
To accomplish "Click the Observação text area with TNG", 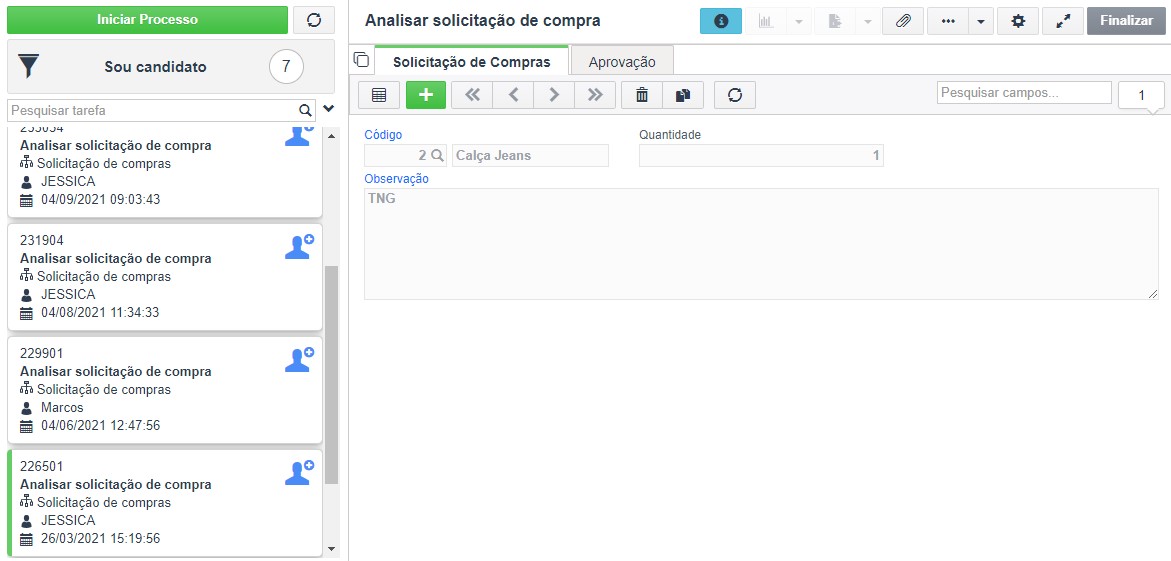I will tap(761, 244).
